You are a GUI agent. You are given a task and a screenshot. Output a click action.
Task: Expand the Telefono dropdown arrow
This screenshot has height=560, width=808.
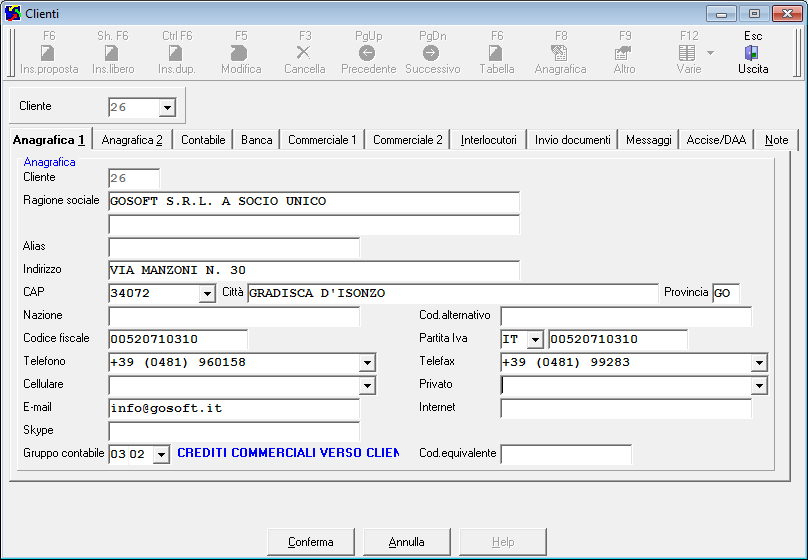click(x=367, y=363)
